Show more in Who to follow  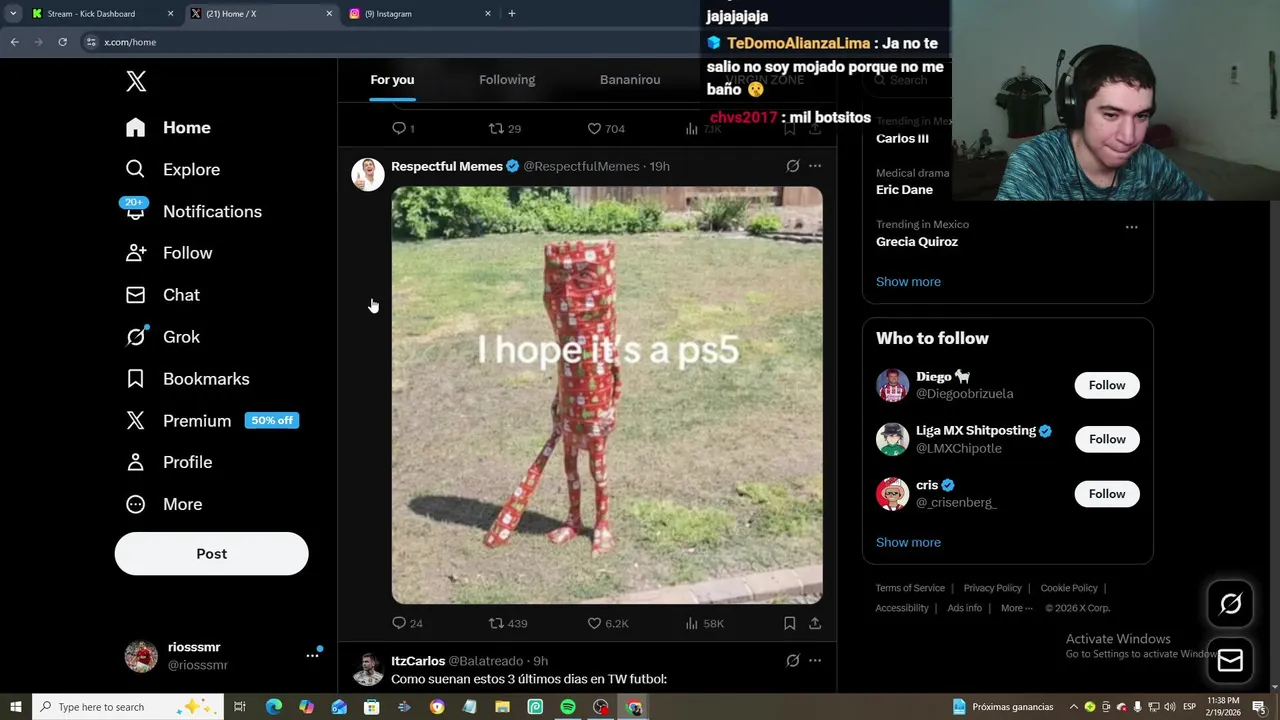(x=908, y=542)
